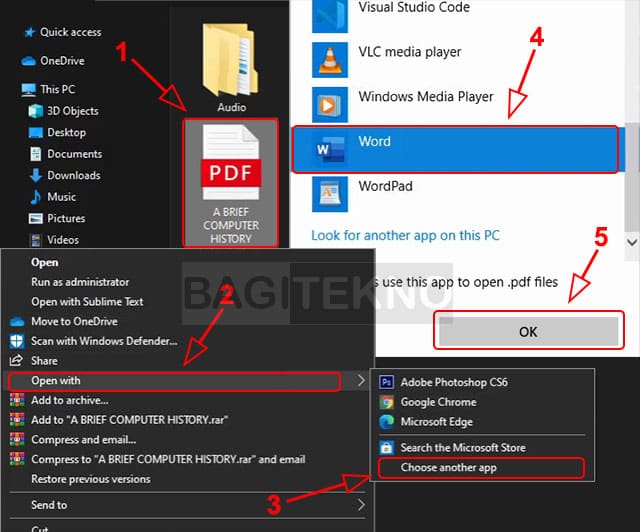Click the VLC media player cone icon
The height and width of the screenshot is (532, 640).
[x=330, y=60]
